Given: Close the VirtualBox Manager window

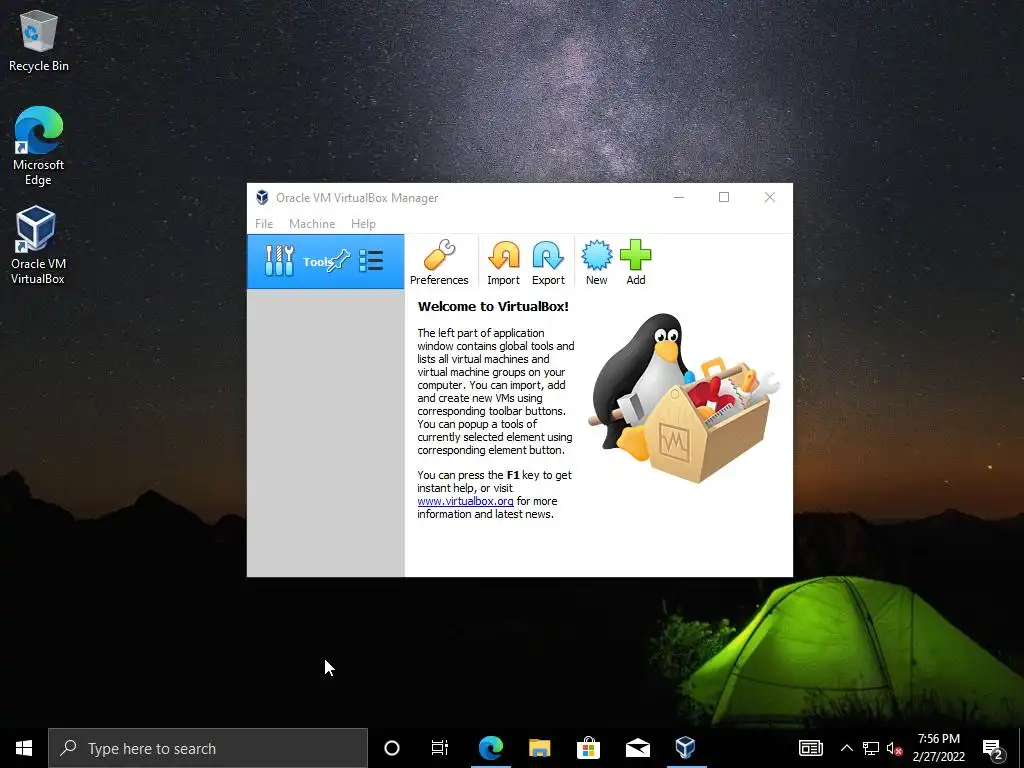Looking at the screenshot, I should [x=770, y=197].
